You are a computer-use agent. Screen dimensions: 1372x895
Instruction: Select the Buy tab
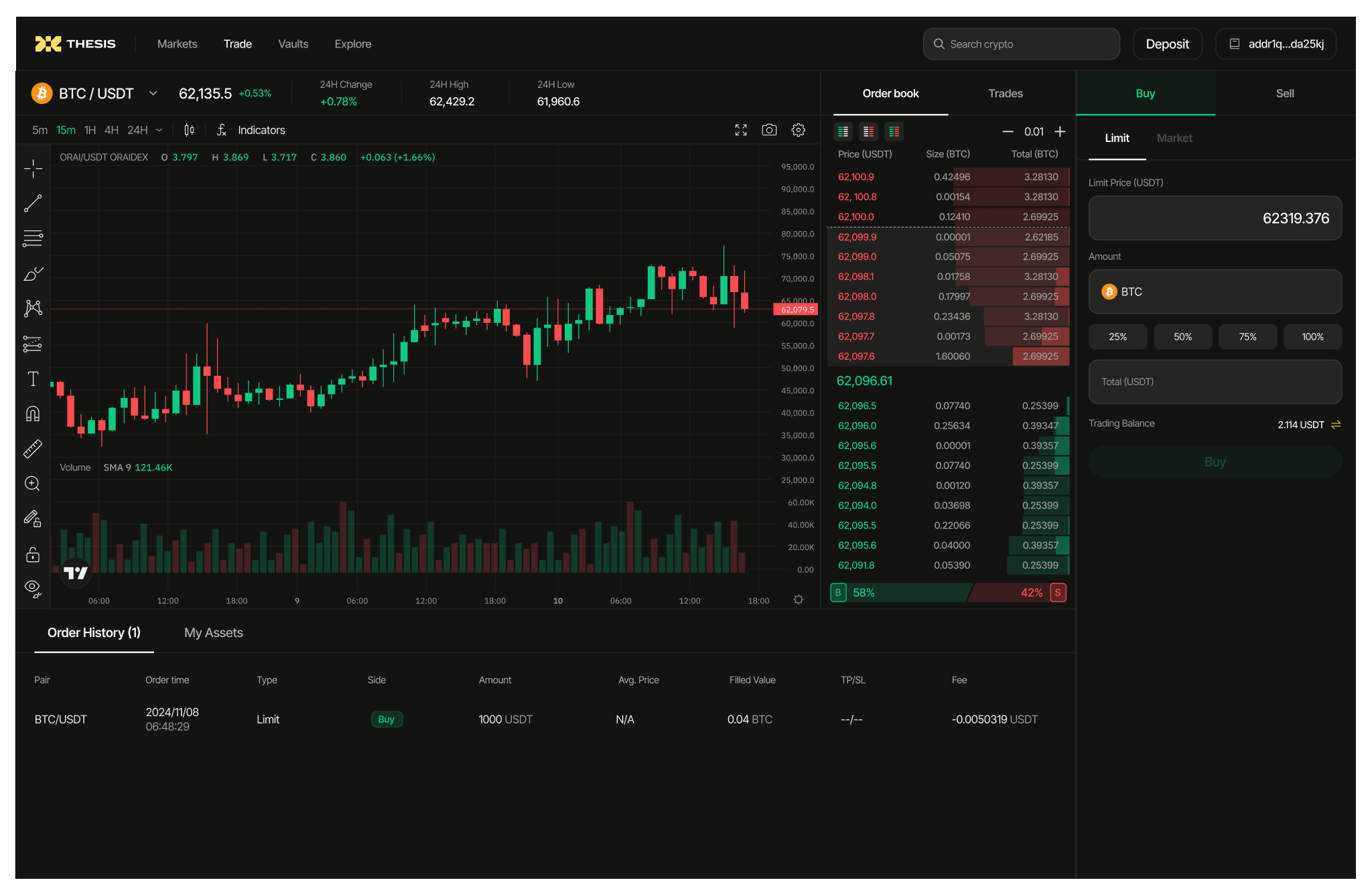click(1146, 93)
